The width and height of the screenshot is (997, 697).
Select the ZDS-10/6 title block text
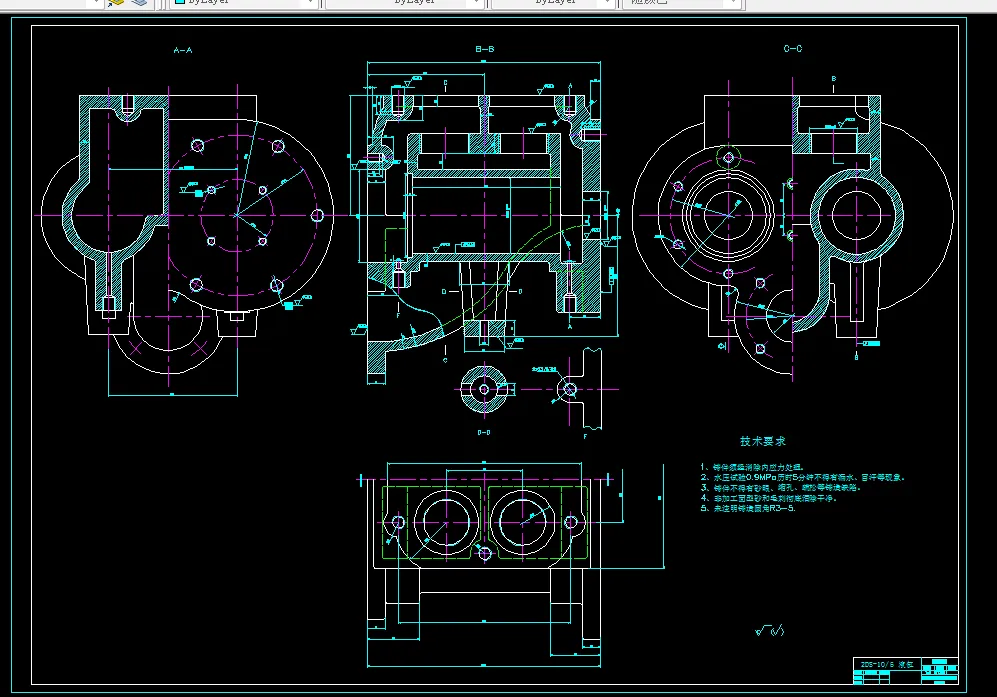point(887,665)
